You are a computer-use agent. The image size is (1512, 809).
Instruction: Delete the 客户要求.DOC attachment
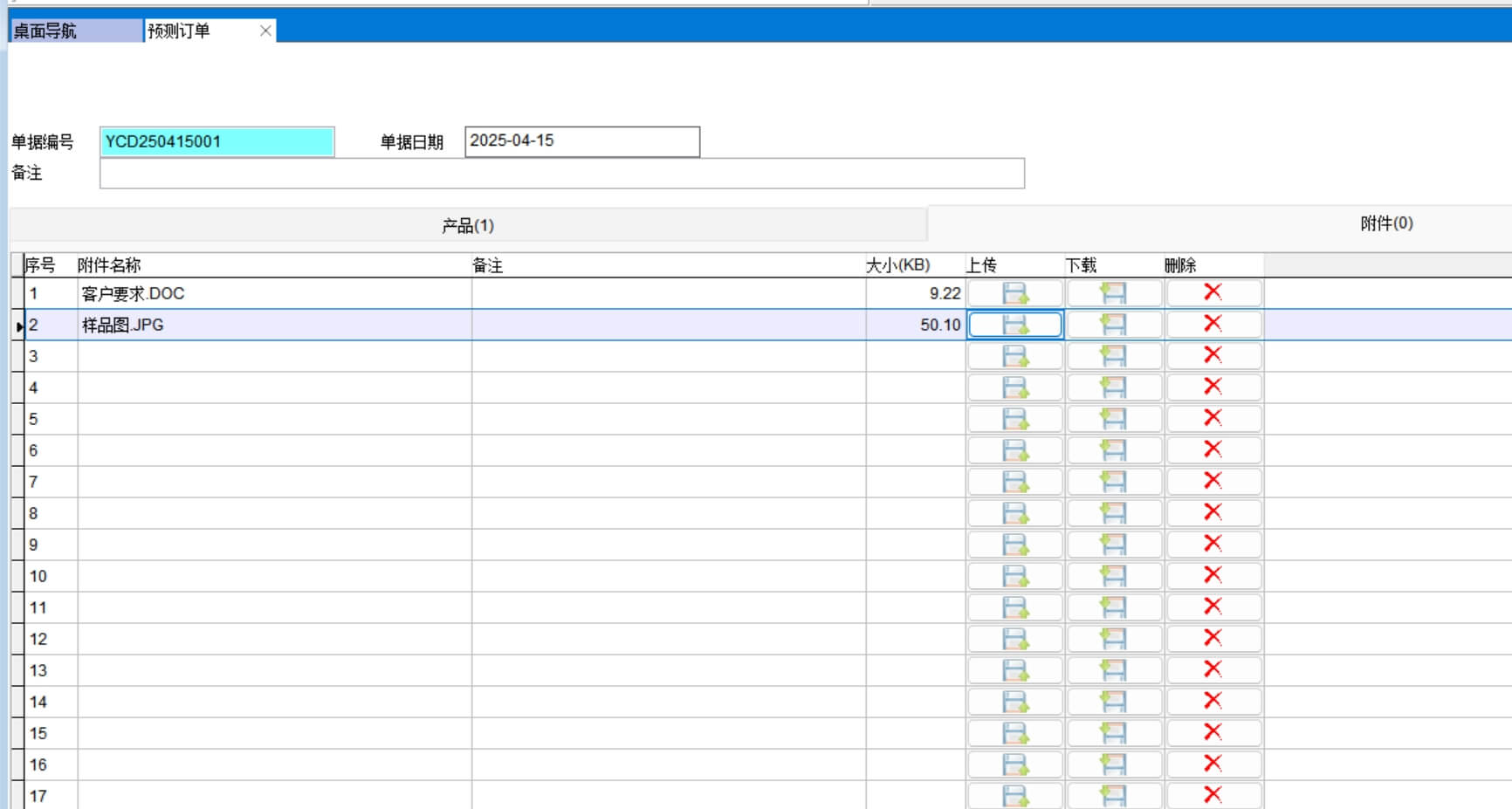pos(1213,292)
